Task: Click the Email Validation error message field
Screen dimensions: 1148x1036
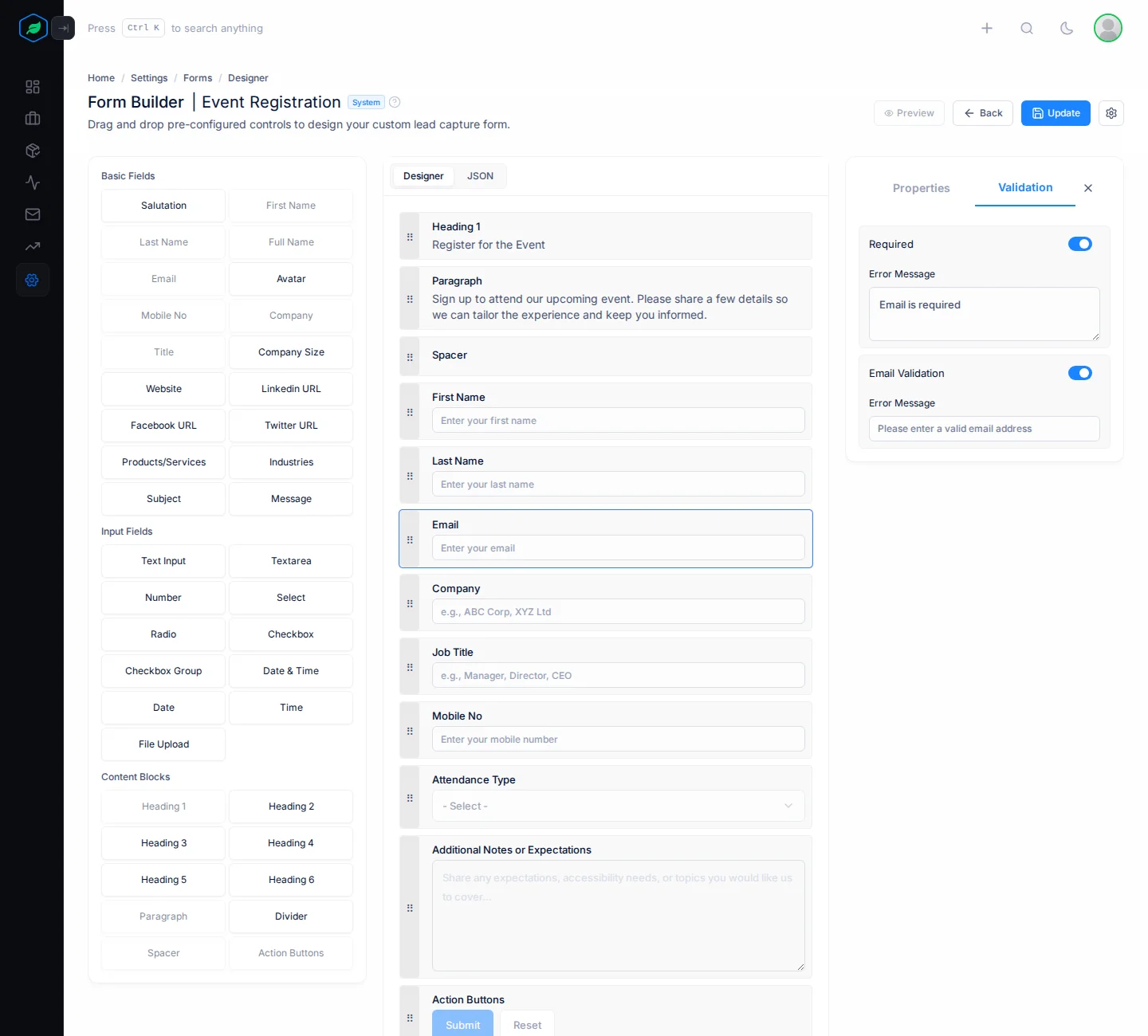Action: coord(985,429)
